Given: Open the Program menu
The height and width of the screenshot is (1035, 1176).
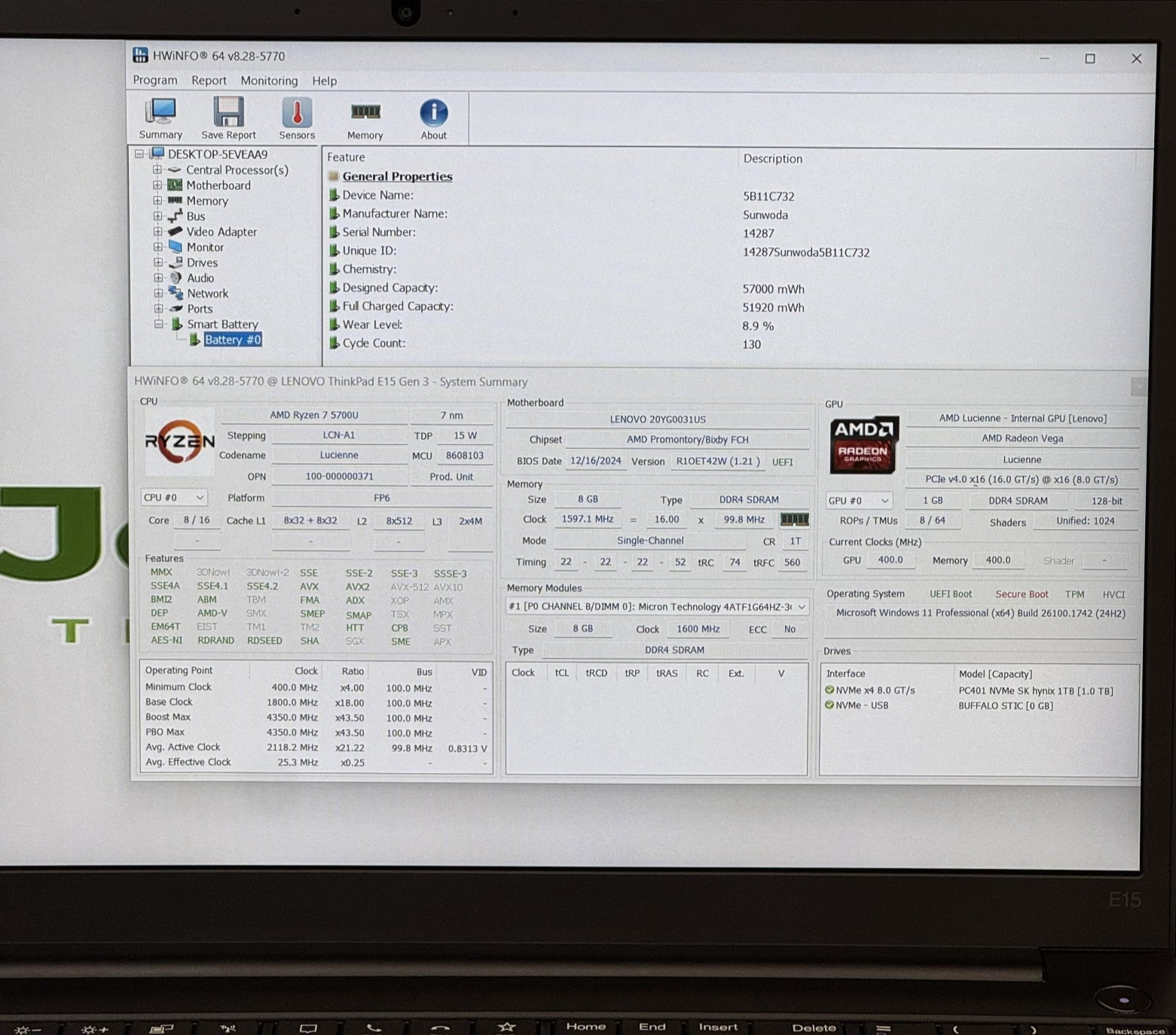Looking at the screenshot, I should (x=155, y=80).
